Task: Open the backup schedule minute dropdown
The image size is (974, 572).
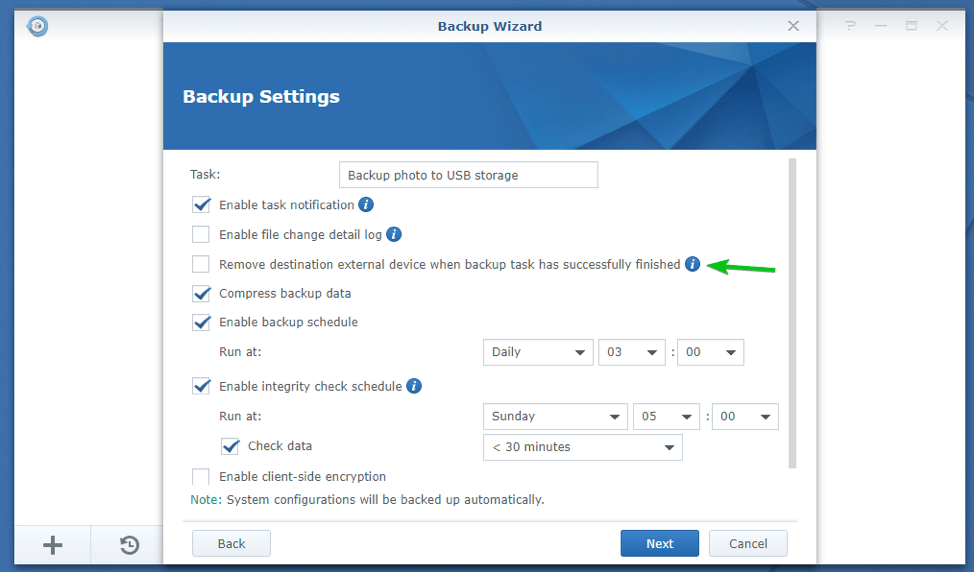Action: click(710, 352)
